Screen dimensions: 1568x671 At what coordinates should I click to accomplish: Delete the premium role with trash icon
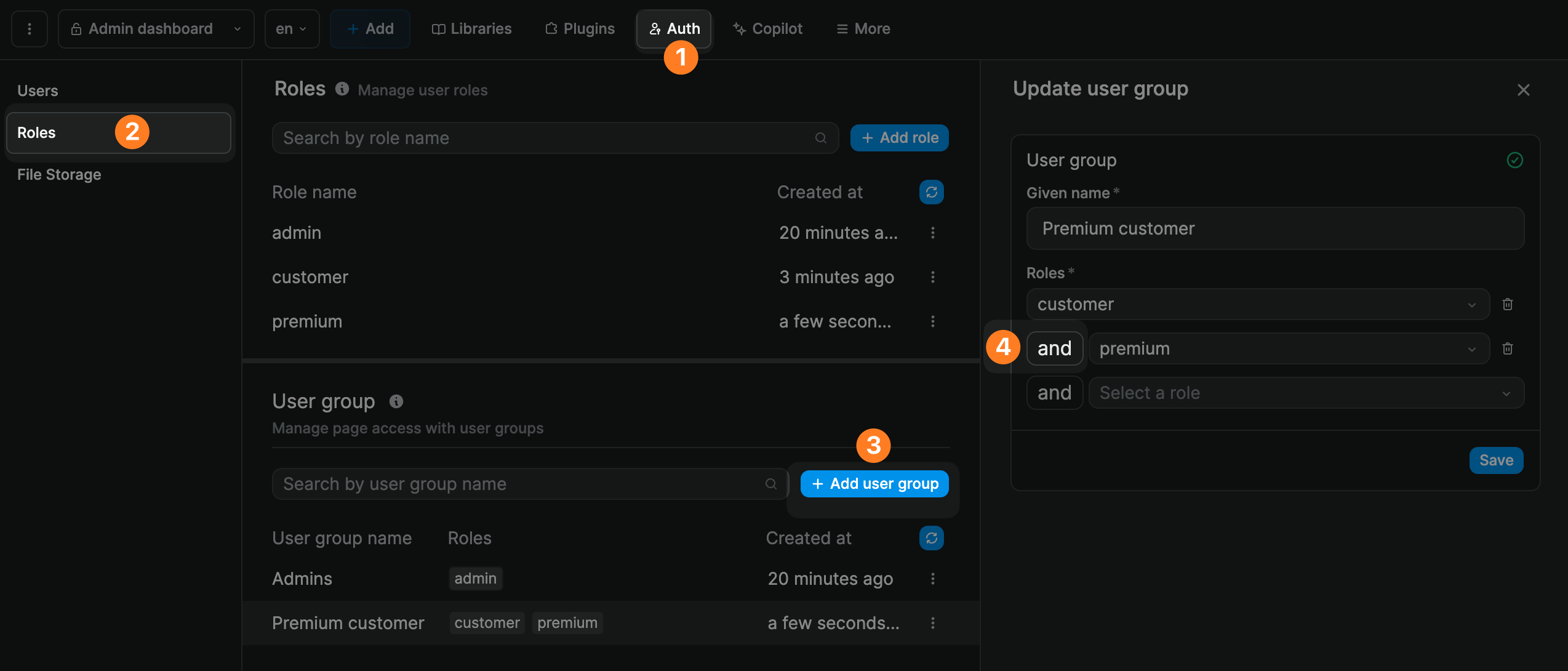1508,348
